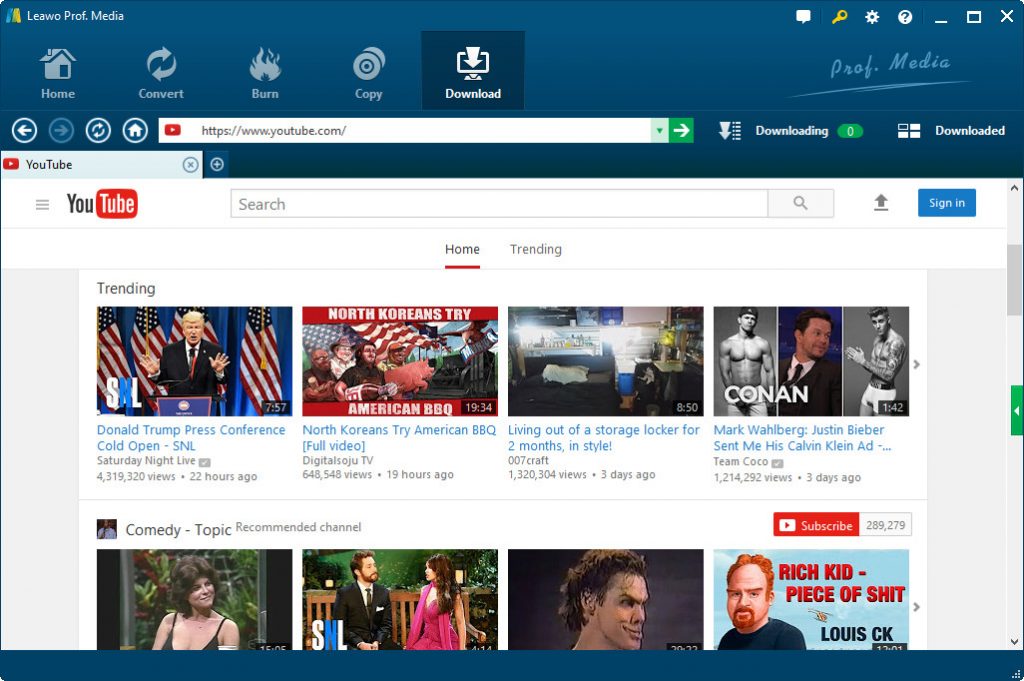1024x681 pixels.
Task: Click the YouTube search magnifier button
Action: click(801, 204)
